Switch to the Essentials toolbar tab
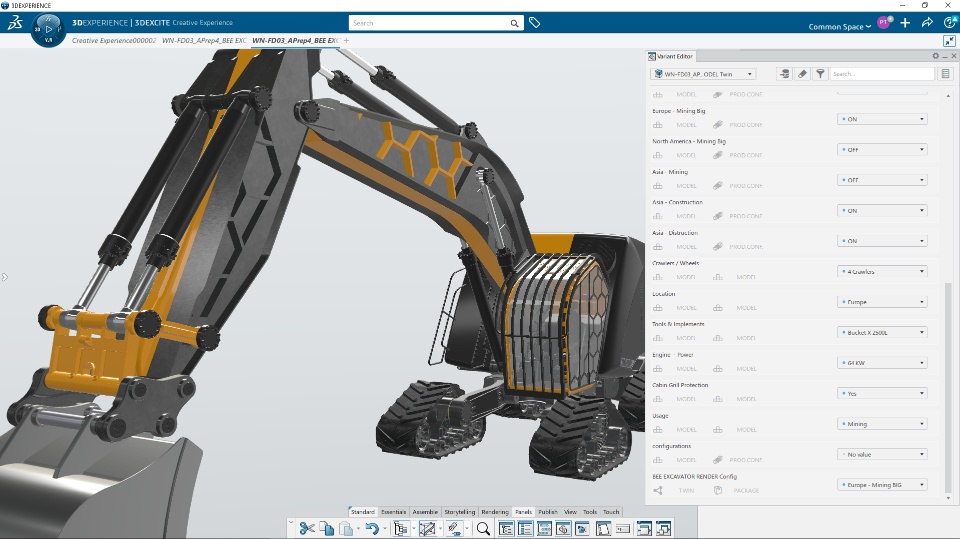This screenshot has width=960, height=539. pyautogui.click(x=393, y=512)
